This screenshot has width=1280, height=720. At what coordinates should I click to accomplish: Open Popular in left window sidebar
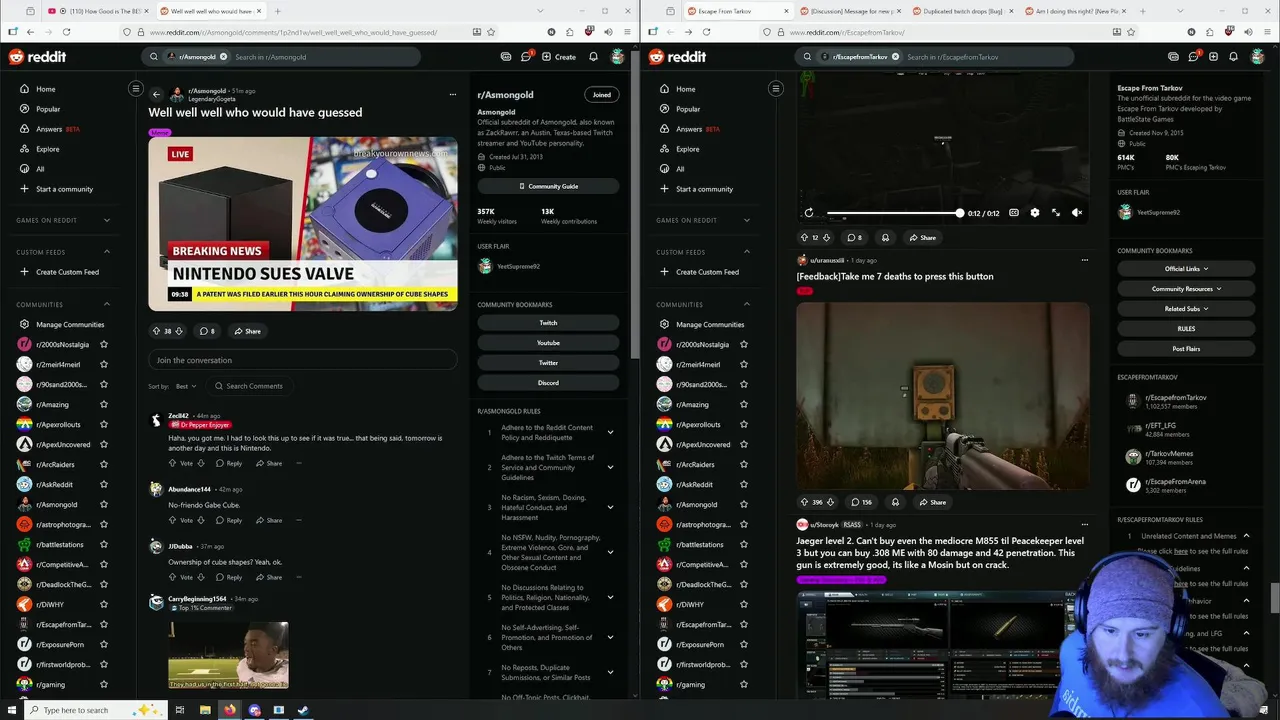coord(48,109)
